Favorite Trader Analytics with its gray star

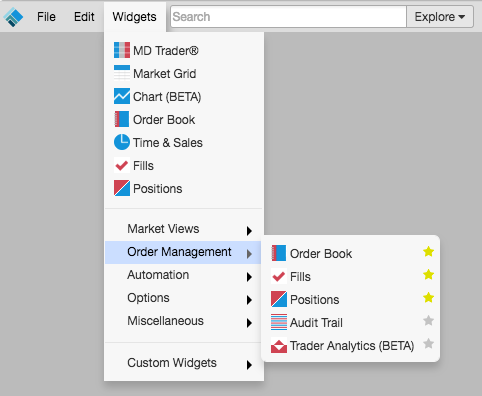[428, 344]
